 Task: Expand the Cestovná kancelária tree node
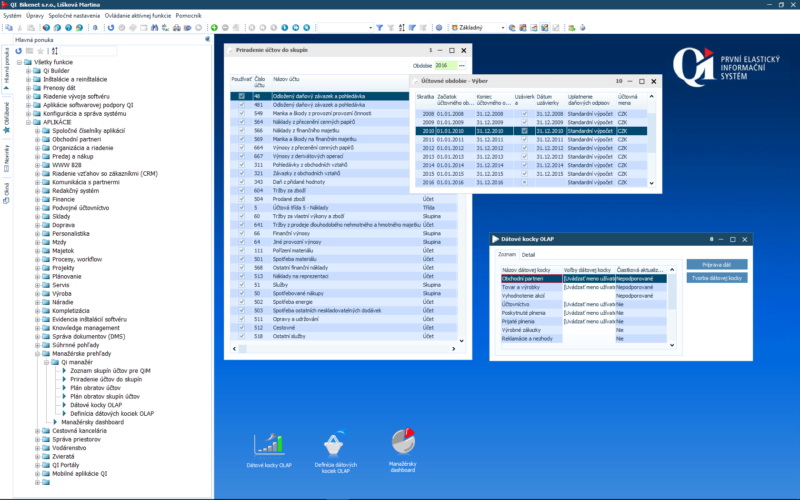point(37,431)
